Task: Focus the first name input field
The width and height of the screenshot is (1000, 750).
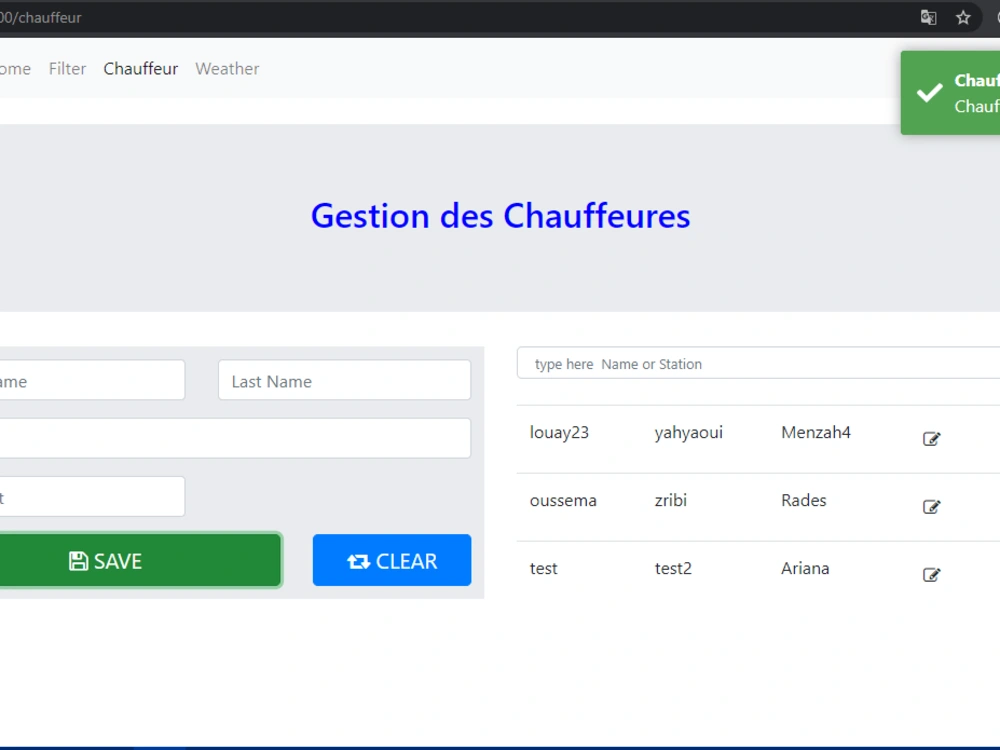Action: 92,381
